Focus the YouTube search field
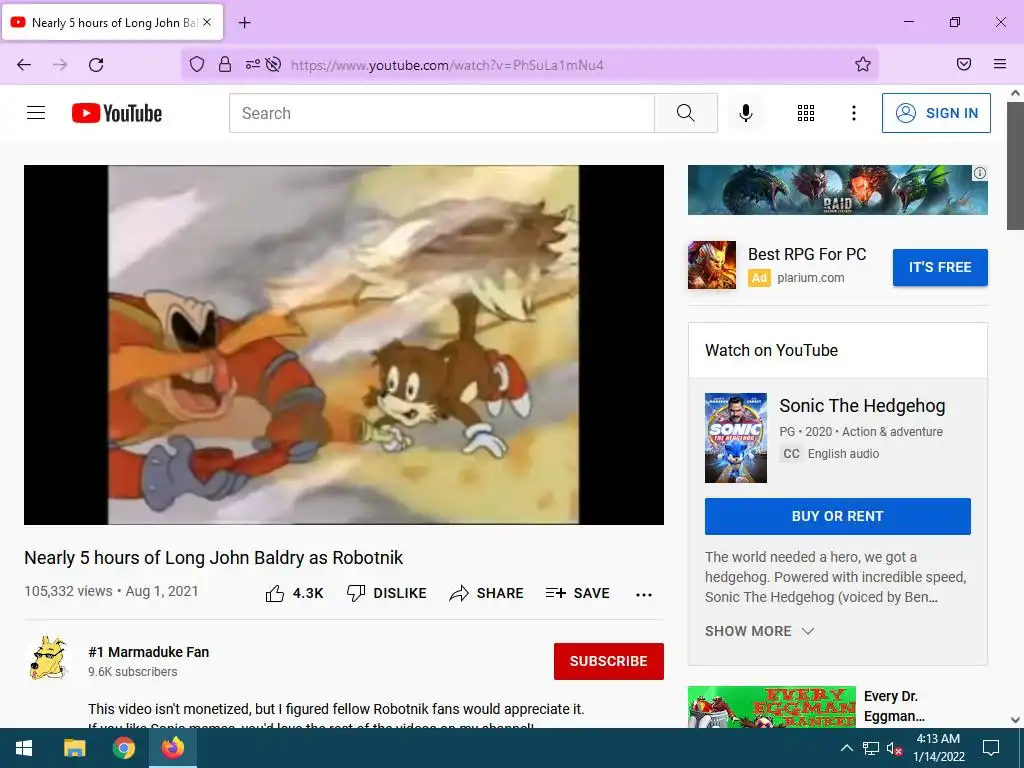Viewport: 1024px width, 768px height. coord(442,113)
